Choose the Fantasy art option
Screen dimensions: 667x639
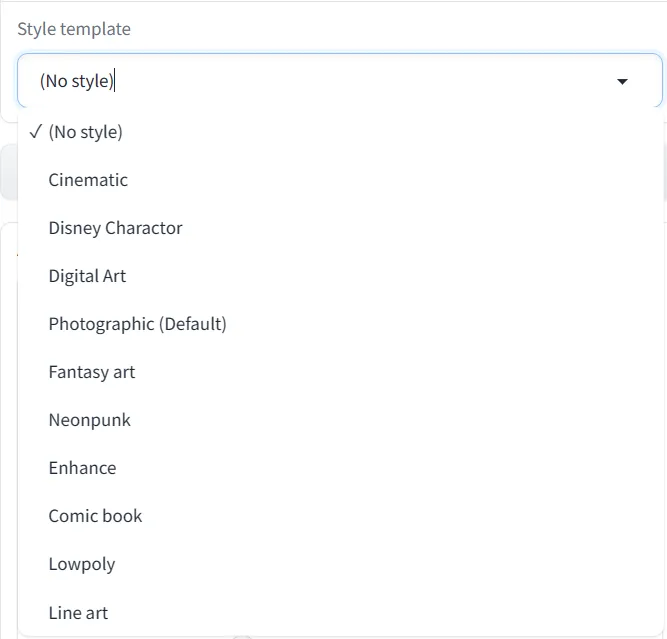coord(340,372)
